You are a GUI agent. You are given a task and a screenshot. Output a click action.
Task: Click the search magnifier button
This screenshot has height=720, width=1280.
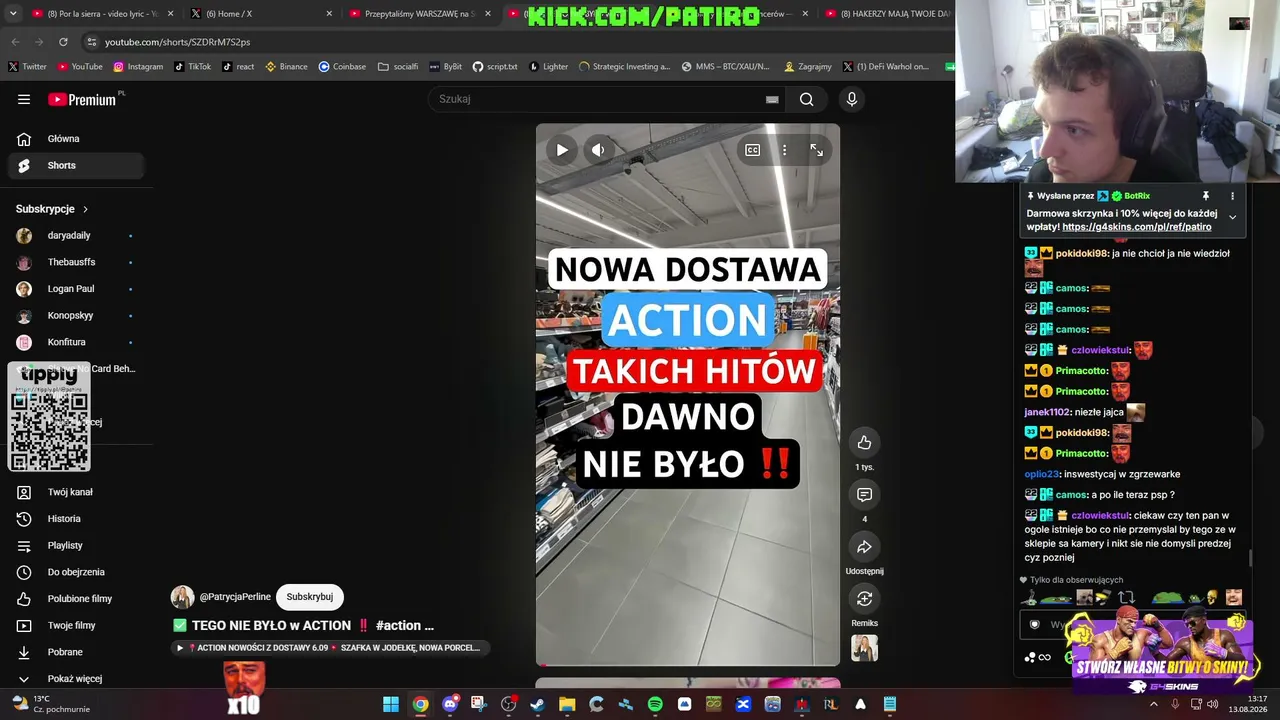pyautogui.click(x=807, y=99)
